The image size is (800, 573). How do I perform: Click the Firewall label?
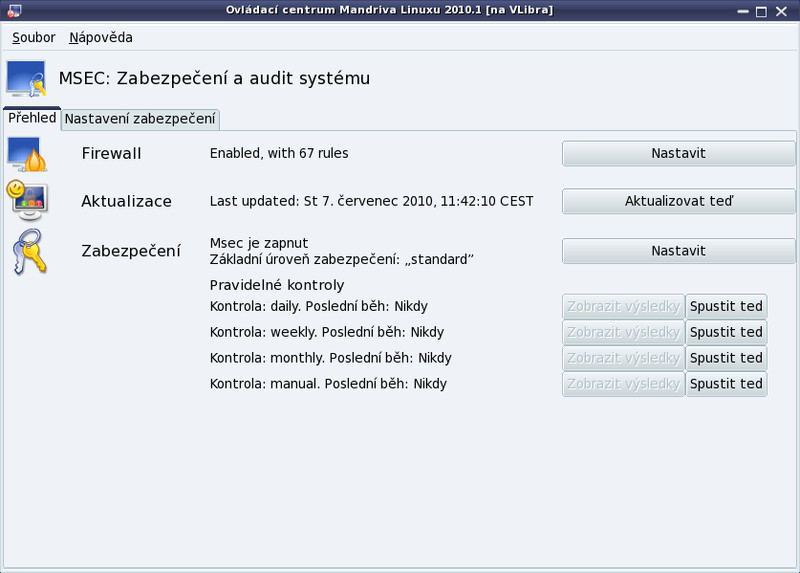111,154
